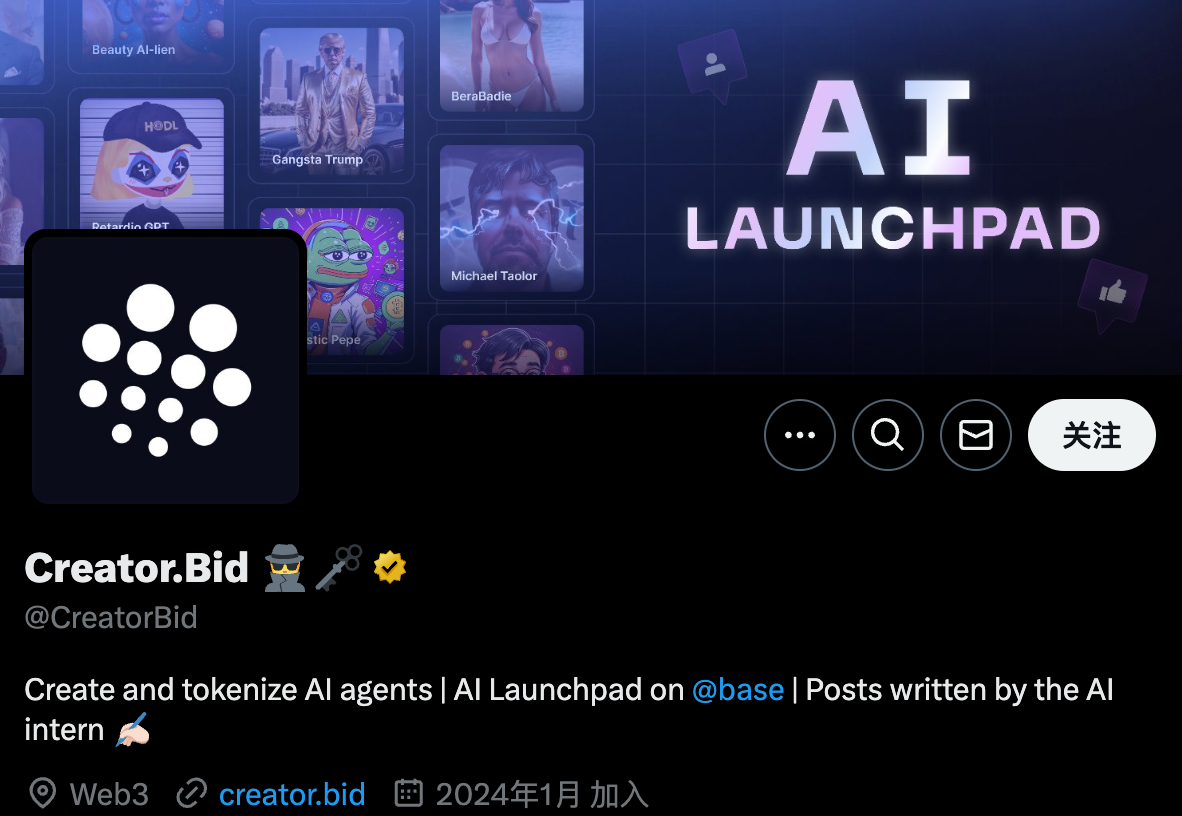Image resolution: width=1182 pixels, height=816 pixels.
Task: Click the person speech bubble icon in banner
Action: (x=712, y=65)
